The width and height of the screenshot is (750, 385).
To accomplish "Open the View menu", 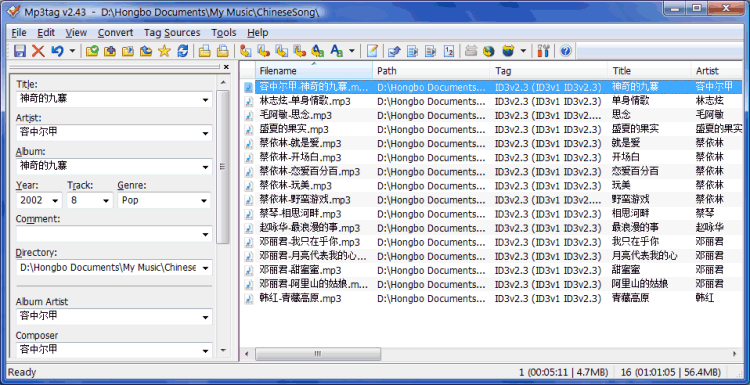I will 76,33.
